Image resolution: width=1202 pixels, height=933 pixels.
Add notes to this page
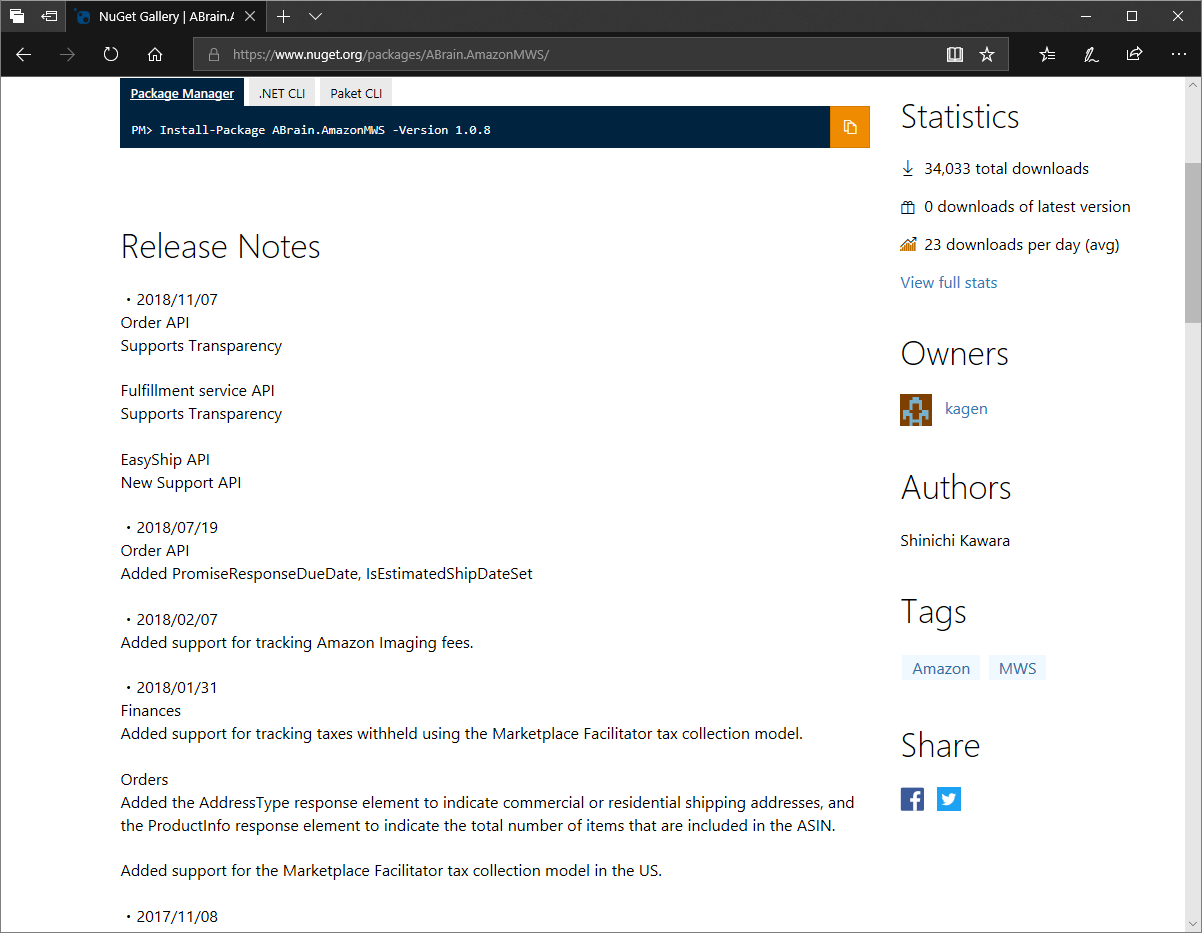coord(1091,54)
